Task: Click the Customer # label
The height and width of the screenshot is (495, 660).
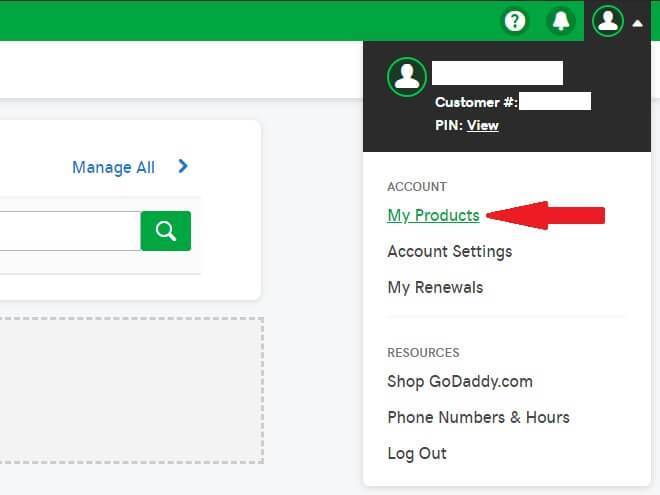Action: [476, 102]
